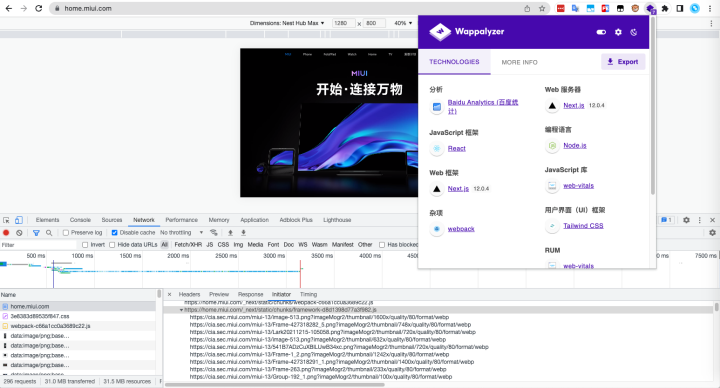Open network search magnifier icon
Viewport: 720px width, 388px height.
coord(49,233)
